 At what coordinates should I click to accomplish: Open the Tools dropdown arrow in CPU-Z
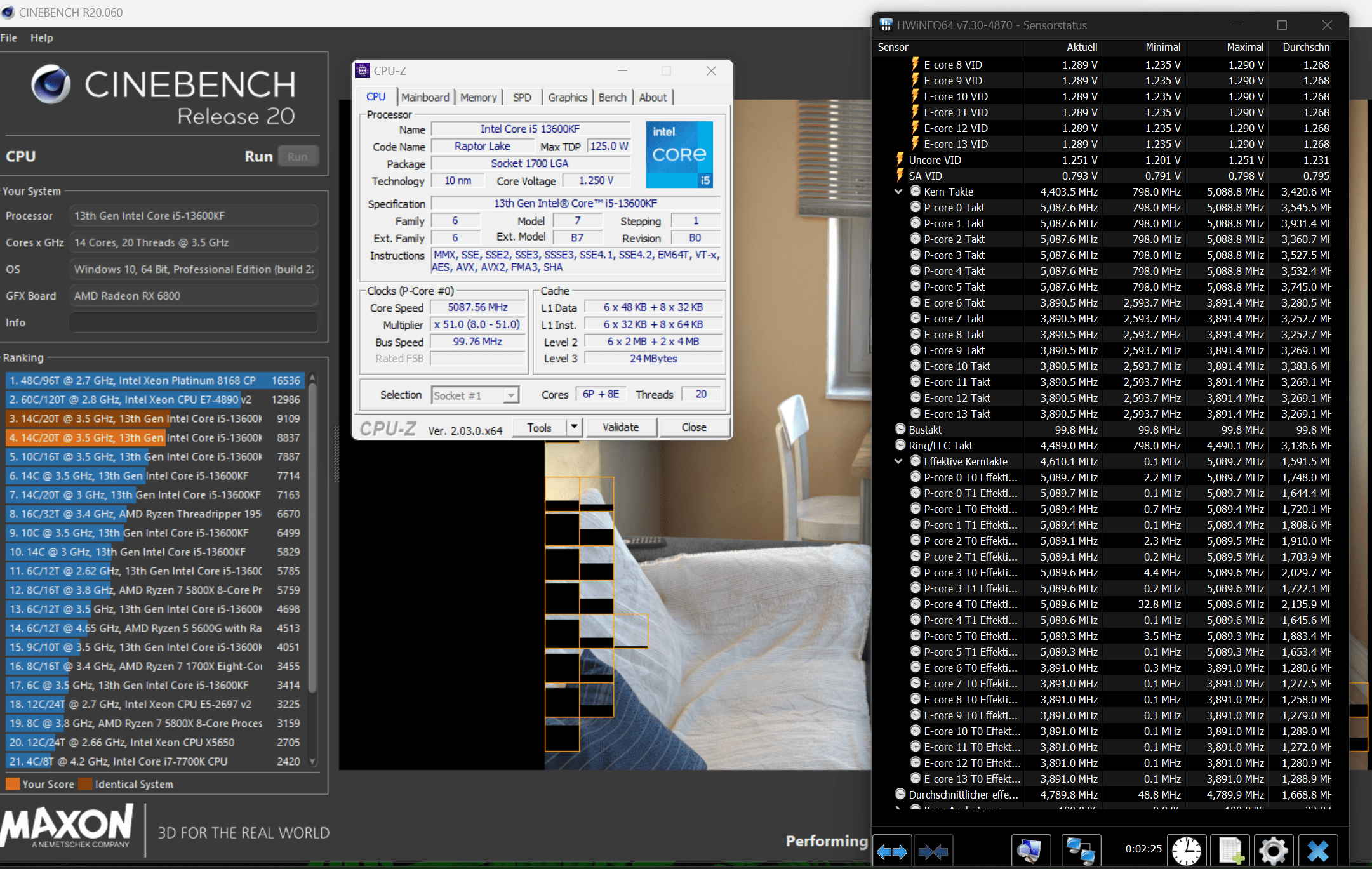point(574,427)
